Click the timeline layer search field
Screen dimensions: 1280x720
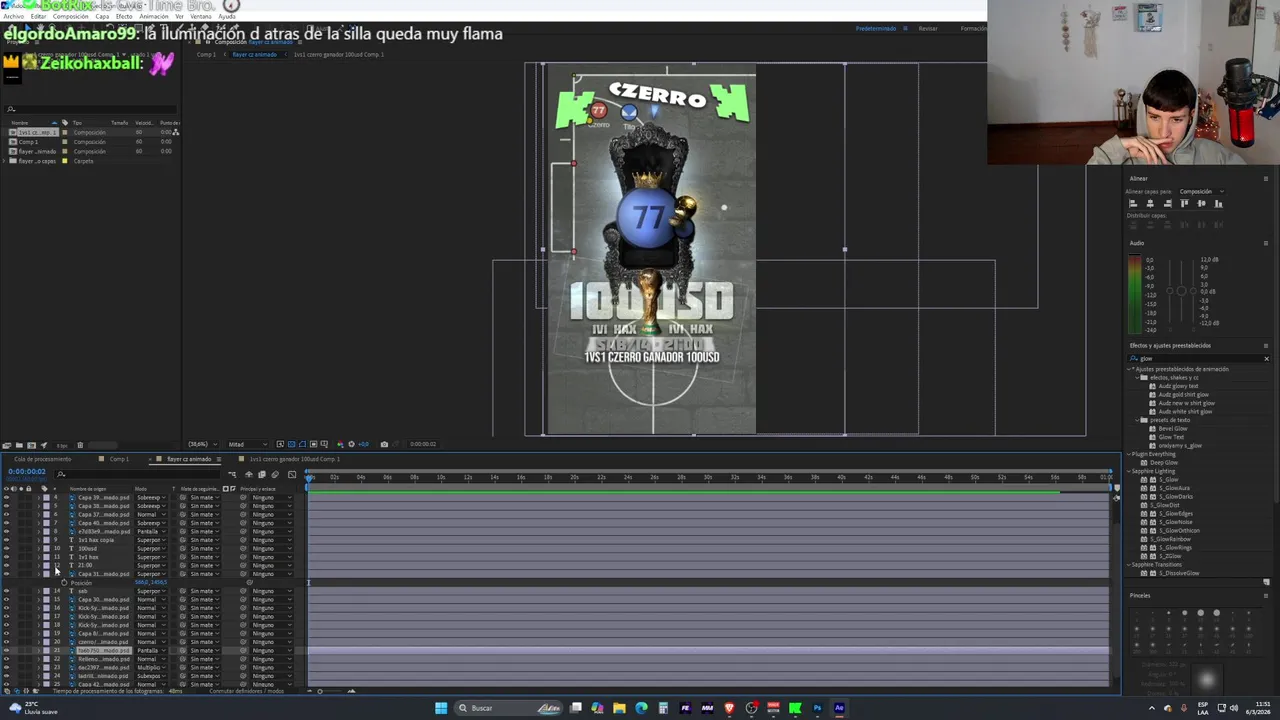click(137, 474)
